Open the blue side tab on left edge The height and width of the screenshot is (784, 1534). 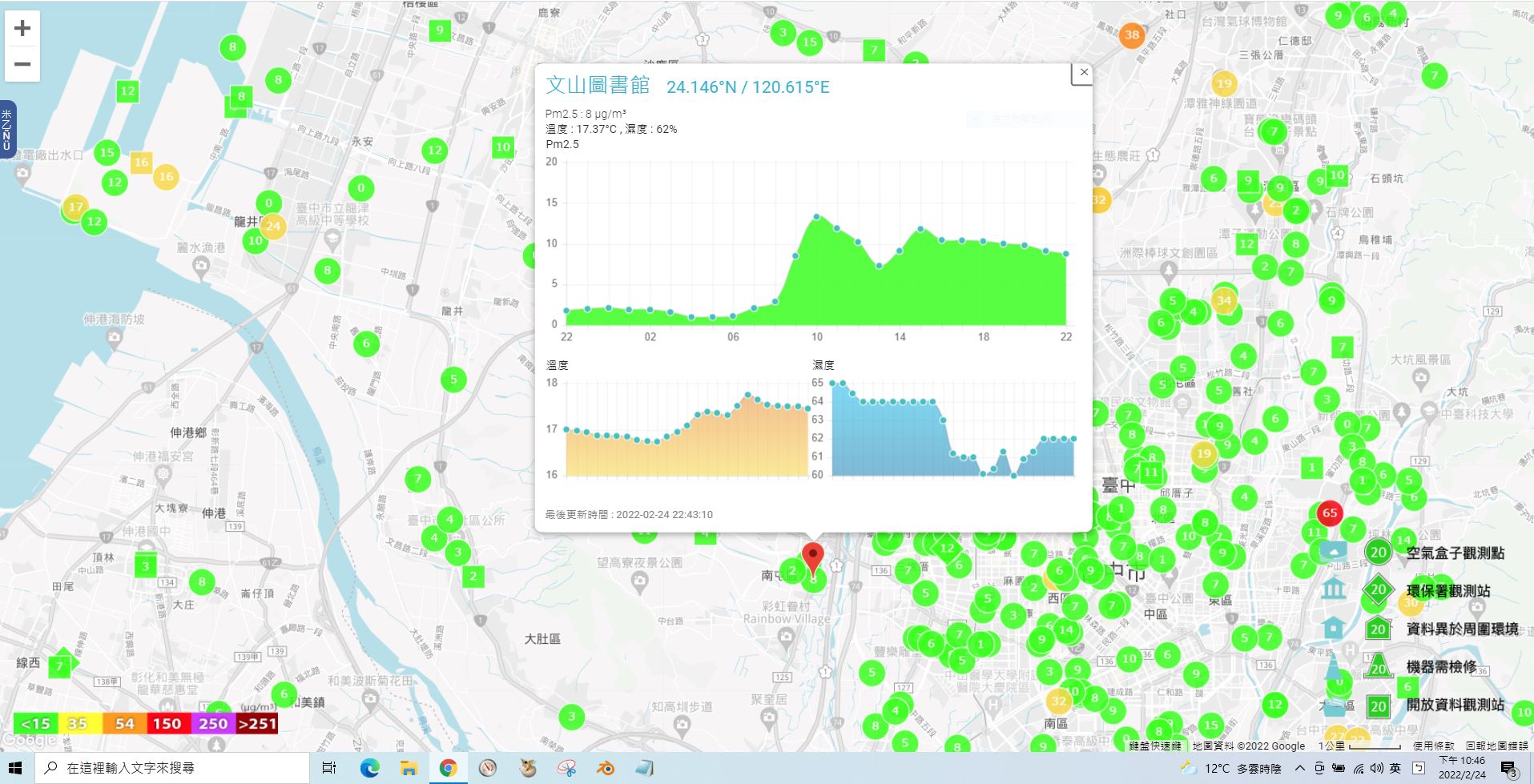tap(7, 127)
